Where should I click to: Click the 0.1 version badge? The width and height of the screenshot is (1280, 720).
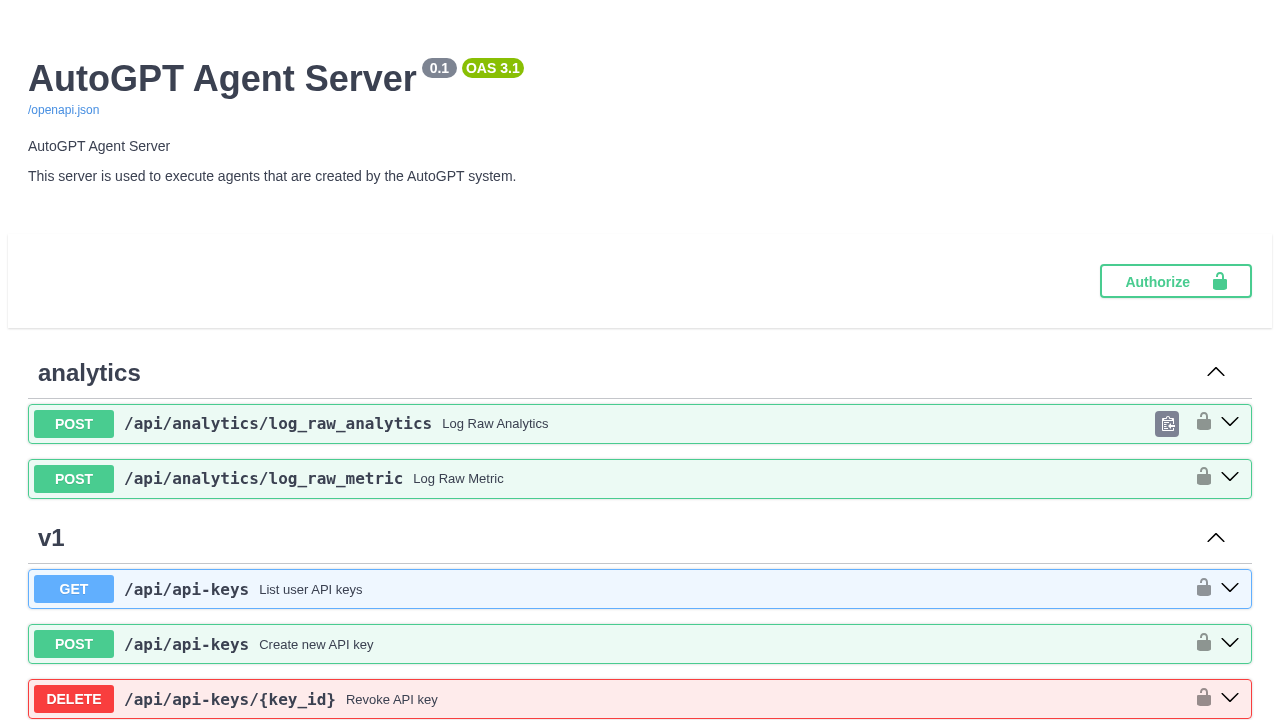[439, 68]
